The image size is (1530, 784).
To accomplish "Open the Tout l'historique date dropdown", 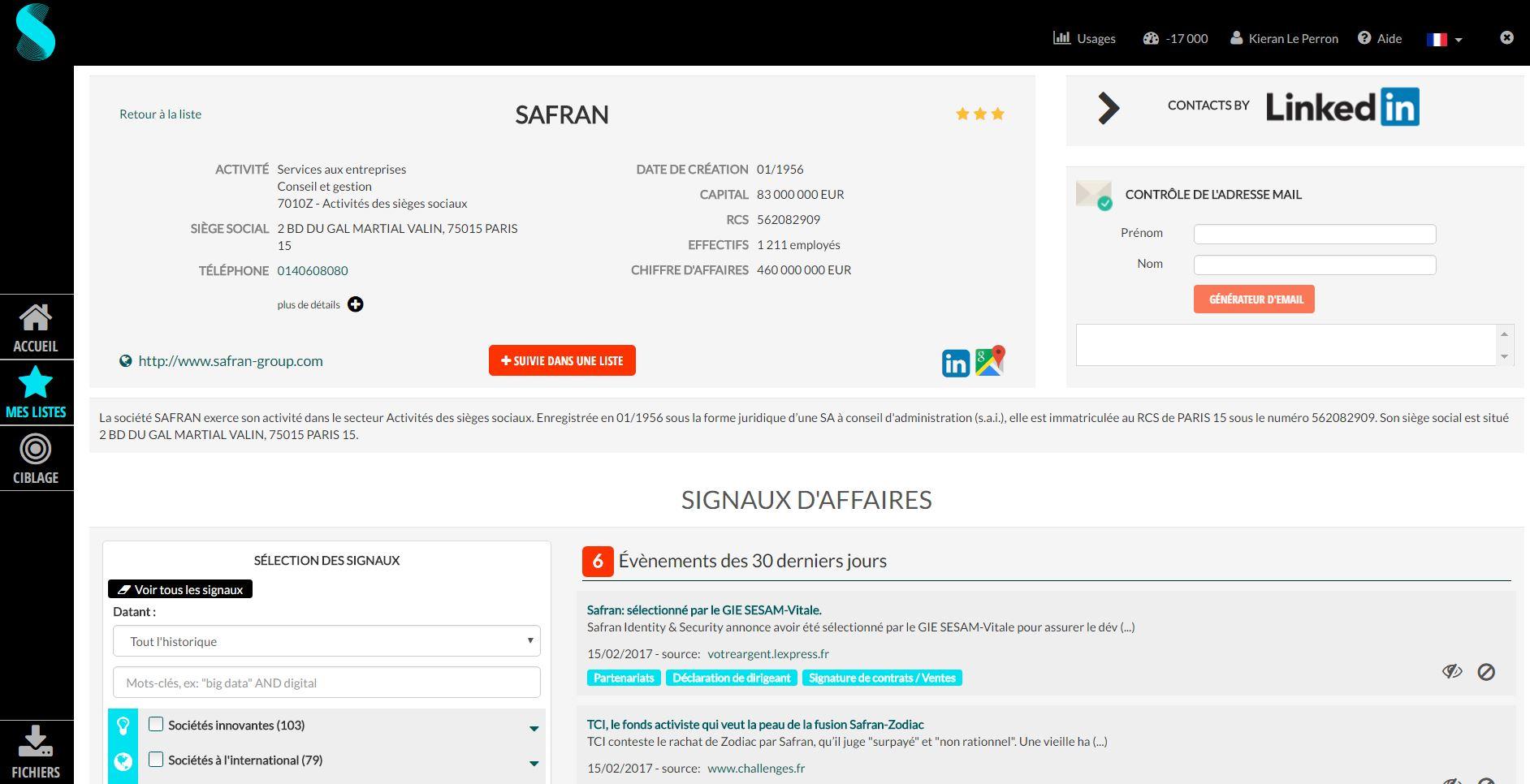I will [326, 641].
